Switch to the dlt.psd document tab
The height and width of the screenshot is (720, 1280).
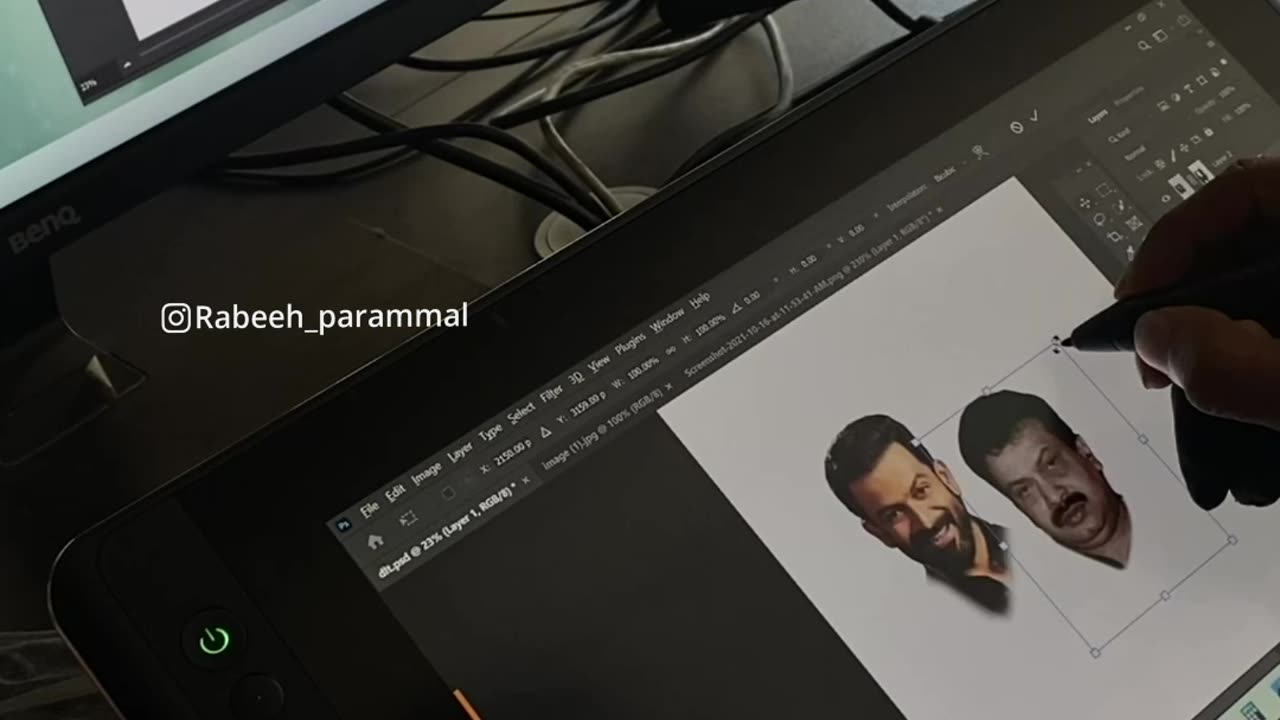pos(449,531)
